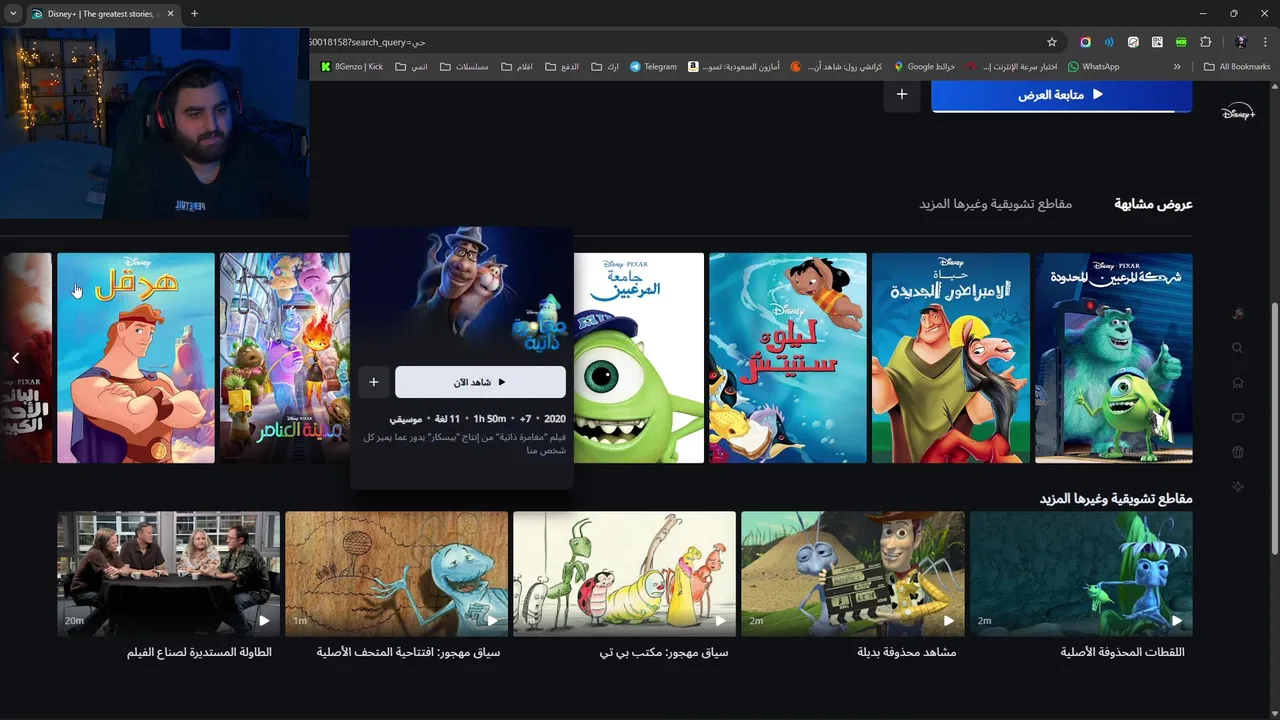Play the سياق مهجور: مكتب بي تي clip
This screenshot has width=1280, height=720.
pos(624,574)
